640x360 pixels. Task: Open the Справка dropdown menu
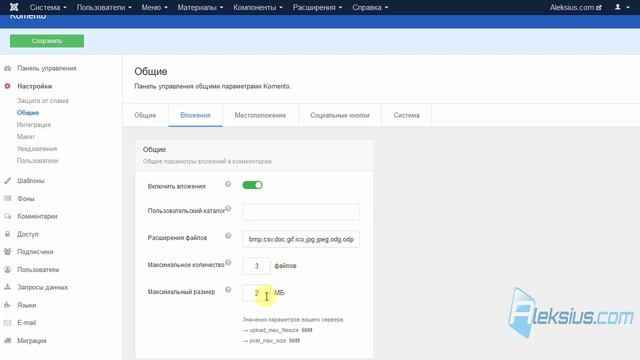pos(370,7)
